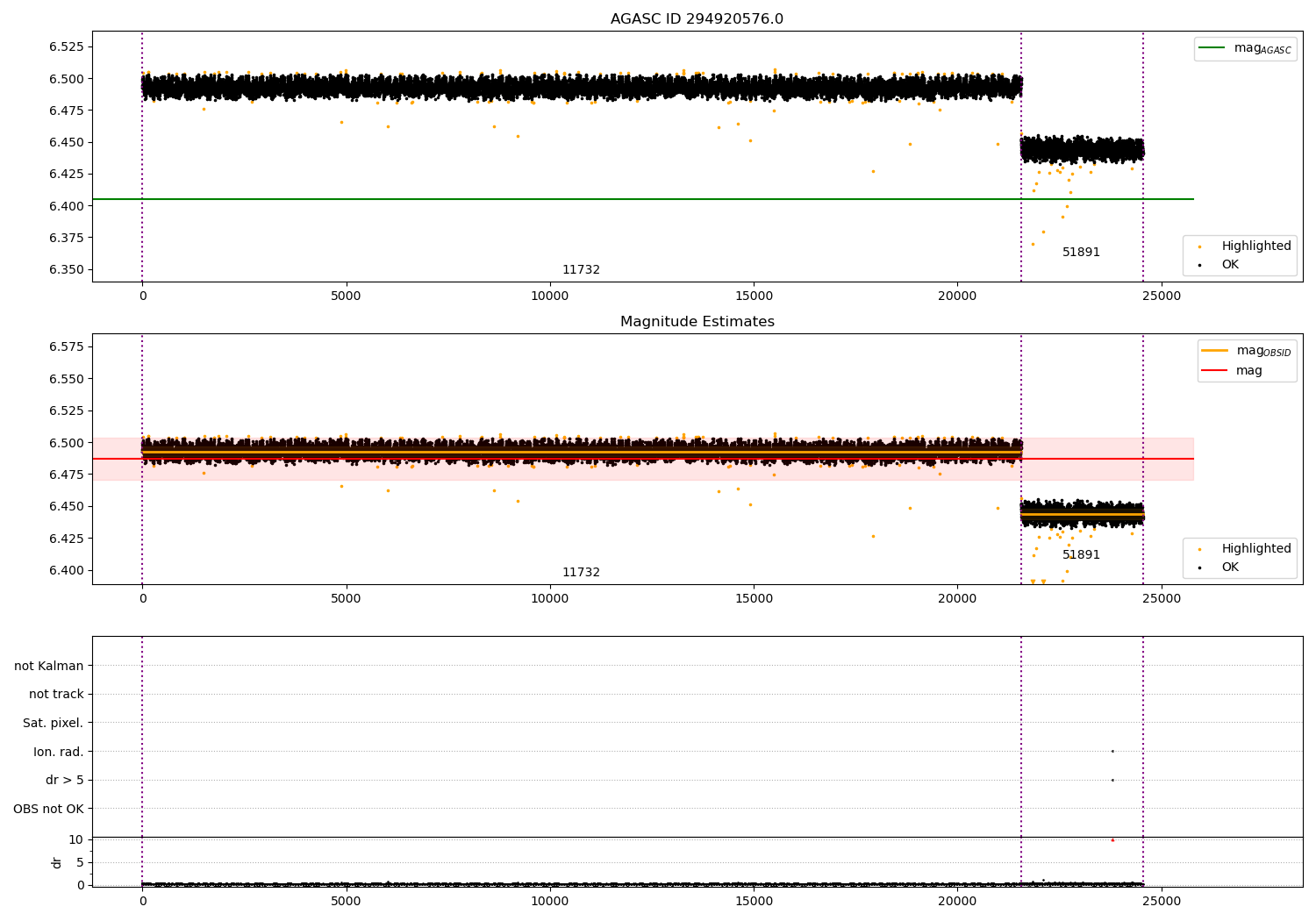Click the '51891' annotation in the top plot

(1081, 252)
